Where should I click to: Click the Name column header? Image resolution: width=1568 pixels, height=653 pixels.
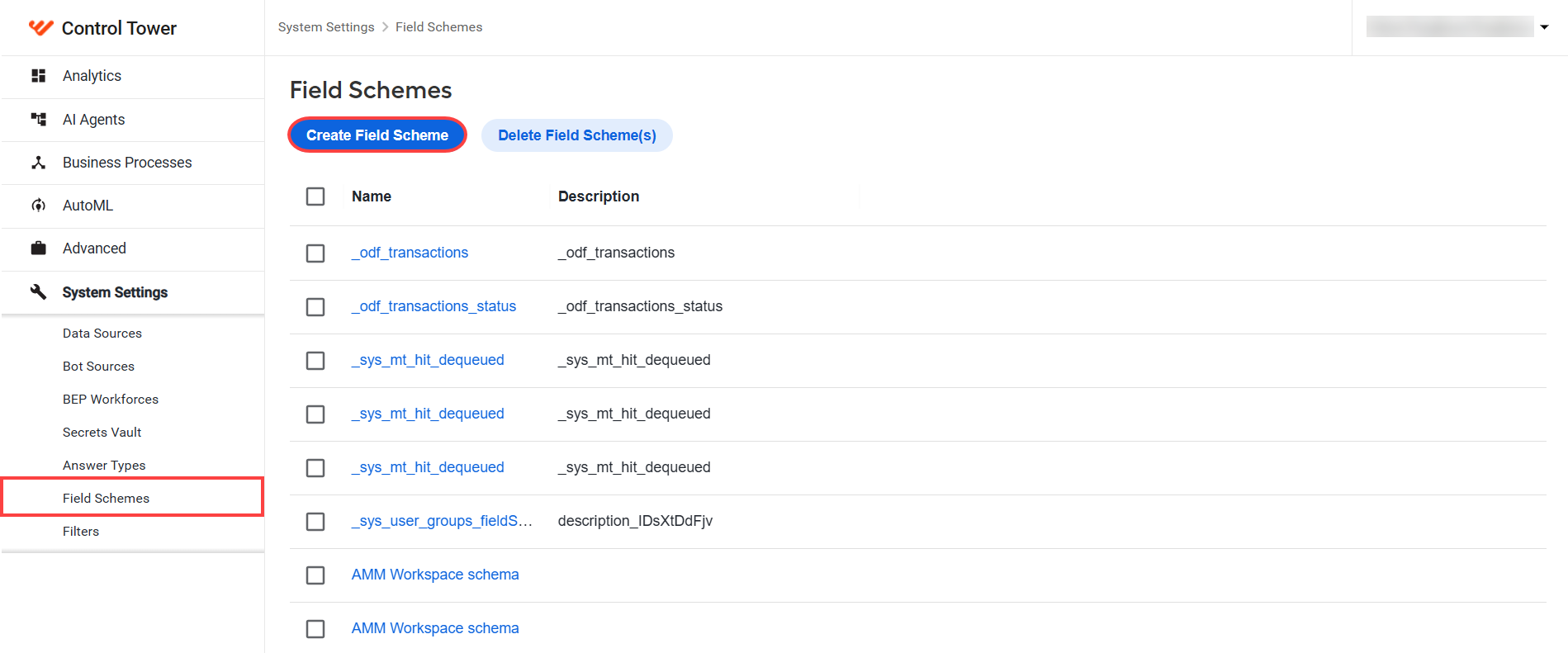(372, 196)
